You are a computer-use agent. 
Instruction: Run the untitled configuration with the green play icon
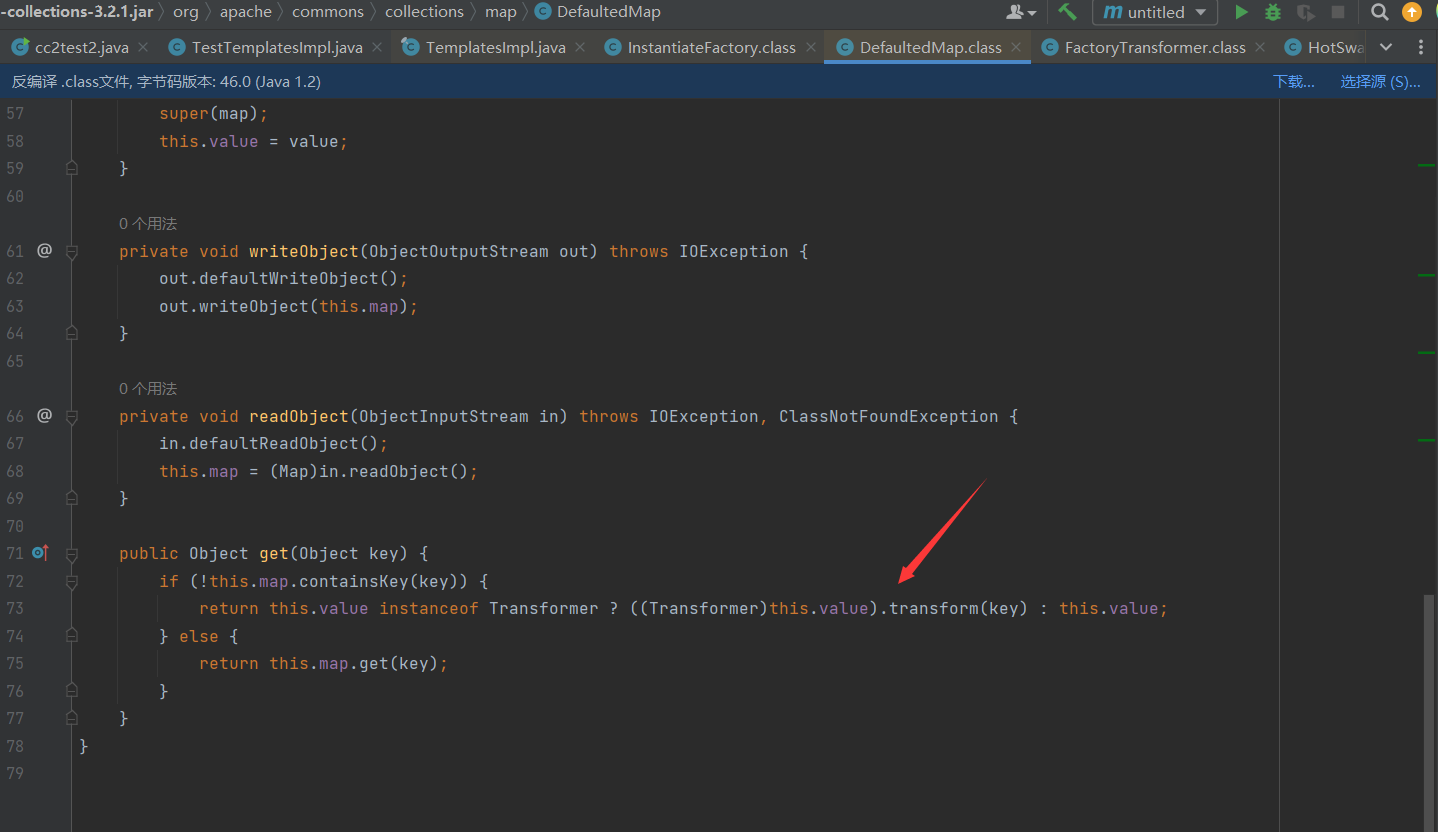1241,12
